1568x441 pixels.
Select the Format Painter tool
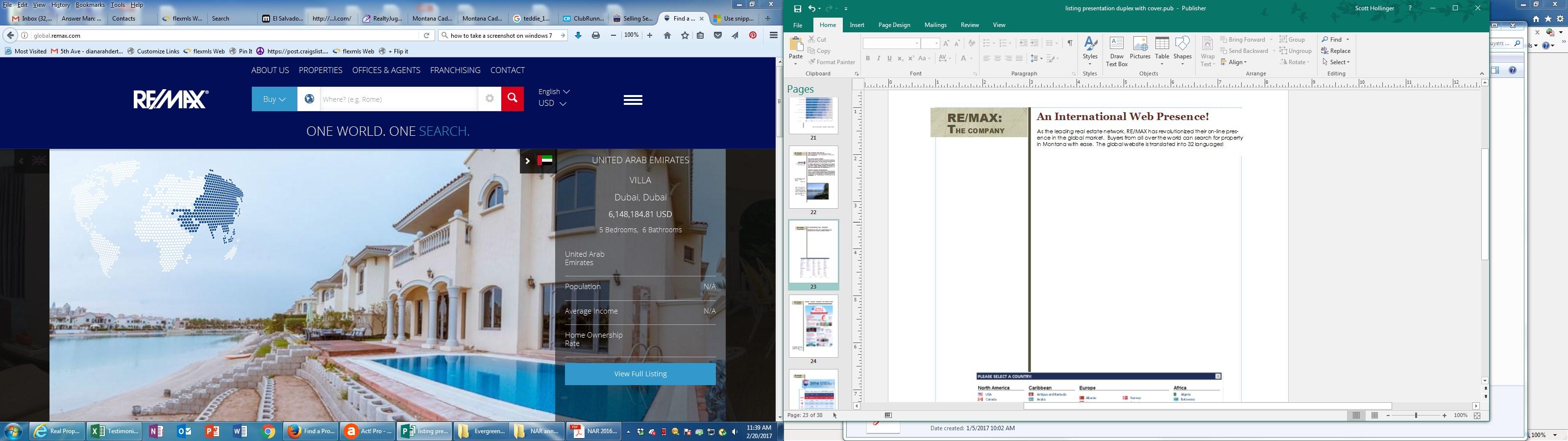point(832,62)
